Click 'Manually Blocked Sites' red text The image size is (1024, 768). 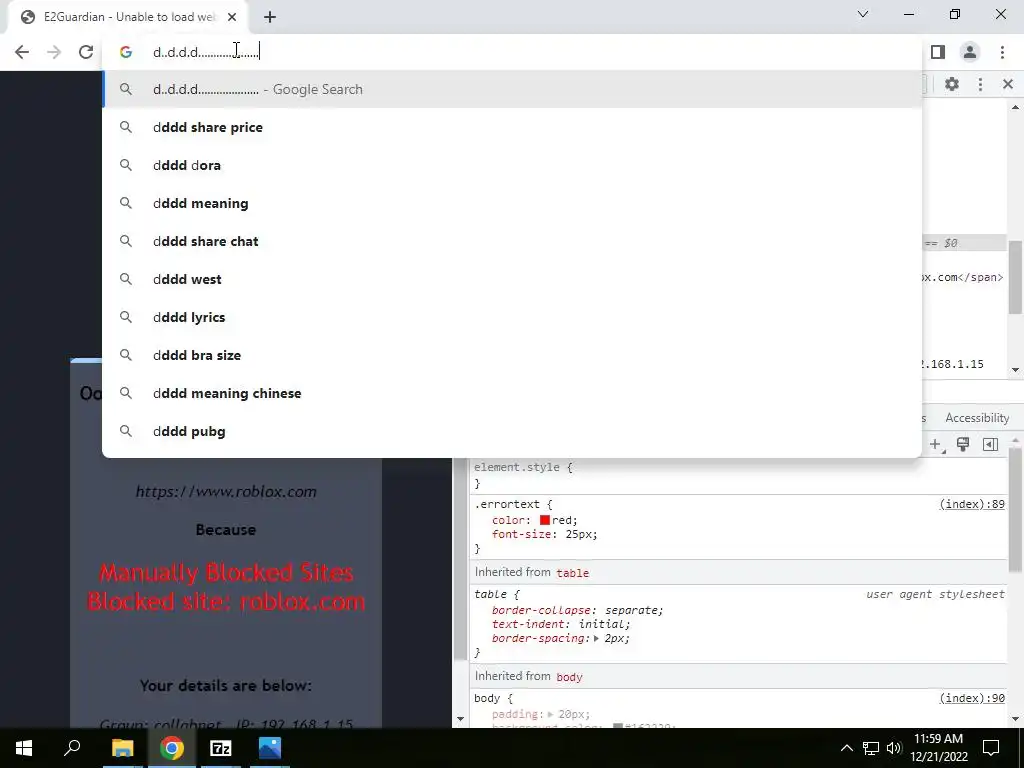pos(226,573)
